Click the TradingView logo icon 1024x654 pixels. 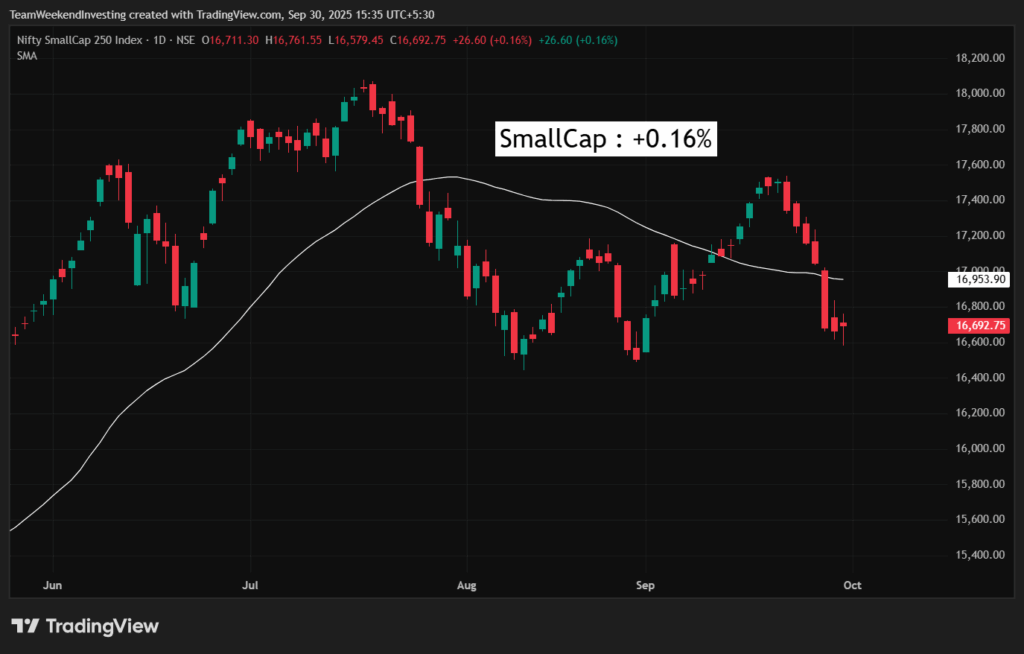25,626
